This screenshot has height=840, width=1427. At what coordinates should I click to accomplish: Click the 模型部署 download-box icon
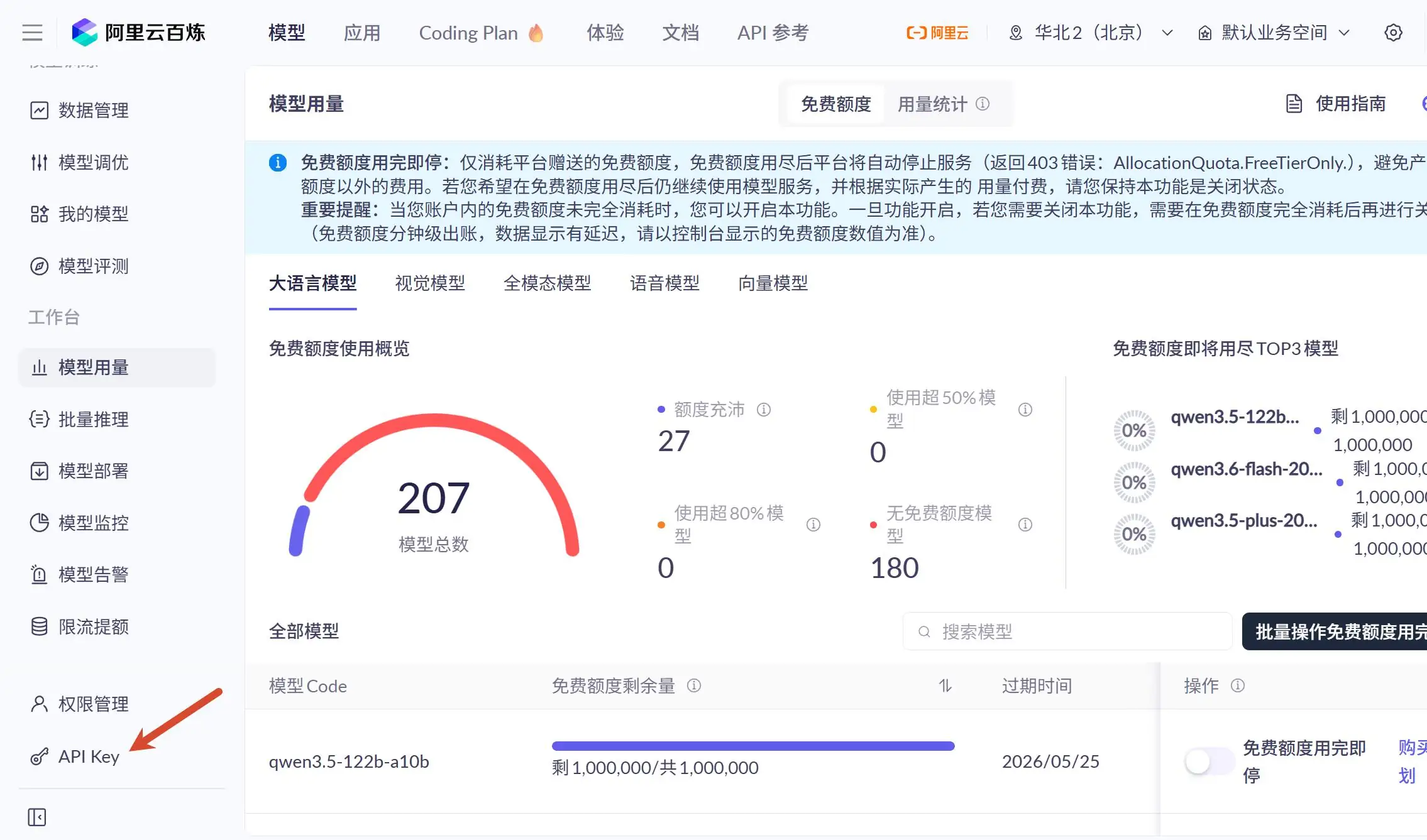point(39,471)
